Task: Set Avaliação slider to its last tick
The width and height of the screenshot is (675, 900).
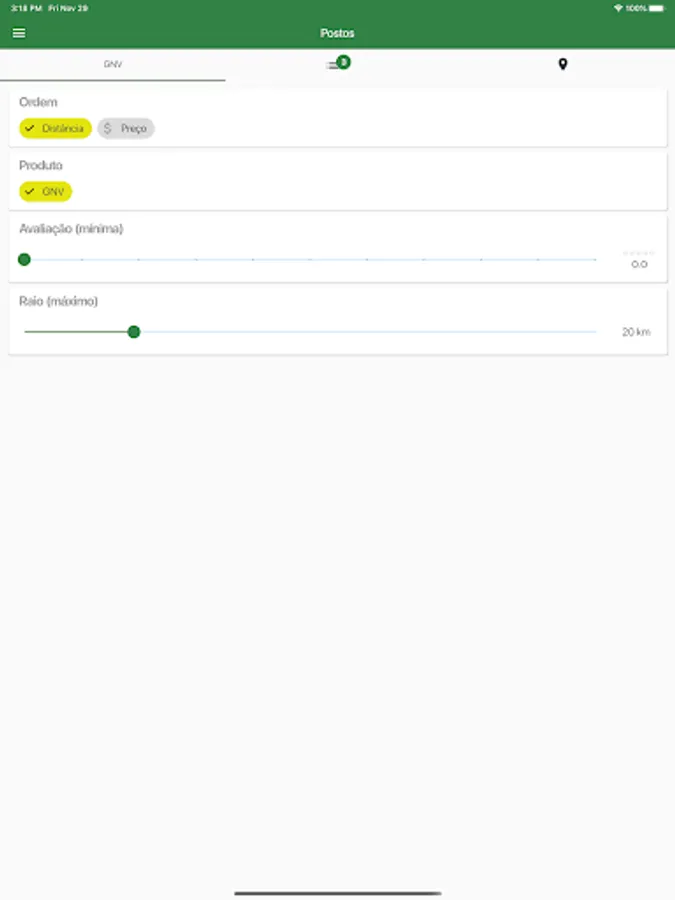Action: (x=596, y=259)
